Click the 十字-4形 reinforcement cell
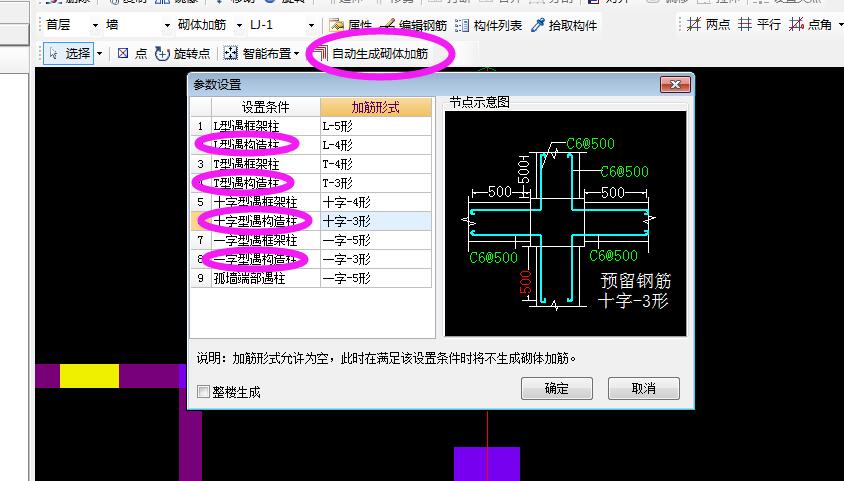Image resolution: width=844 pixels, height=481 pixels. 376,202
